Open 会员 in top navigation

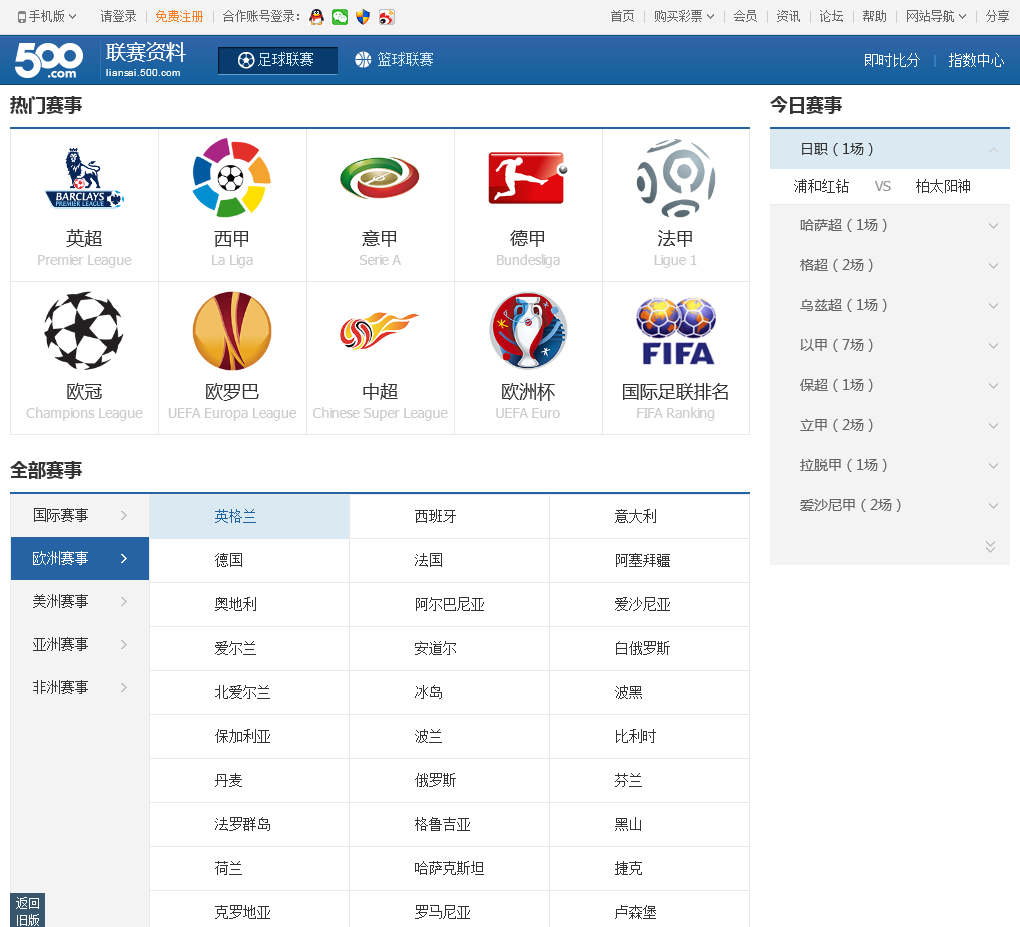click(745, 16)
